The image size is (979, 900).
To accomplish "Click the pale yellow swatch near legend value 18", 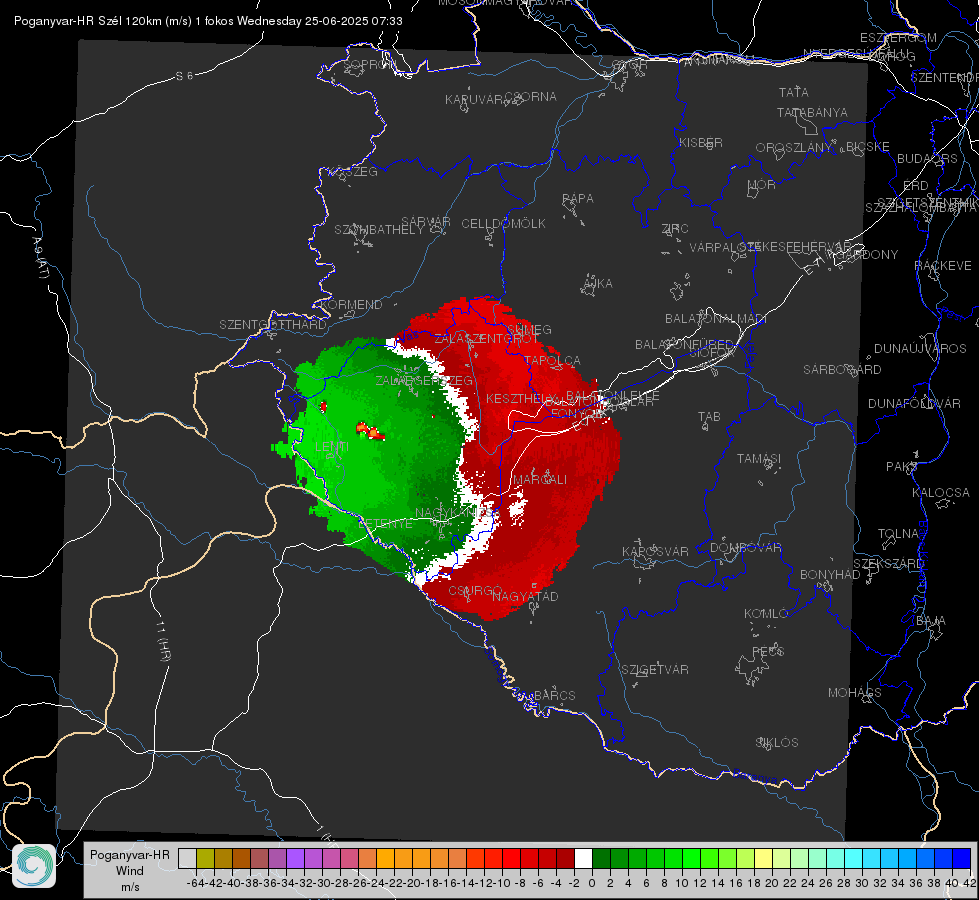I will pos(764,858).
